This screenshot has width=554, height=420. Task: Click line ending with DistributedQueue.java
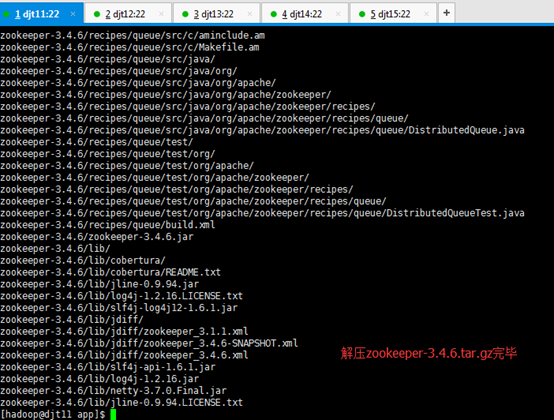[x=262, y=130]
